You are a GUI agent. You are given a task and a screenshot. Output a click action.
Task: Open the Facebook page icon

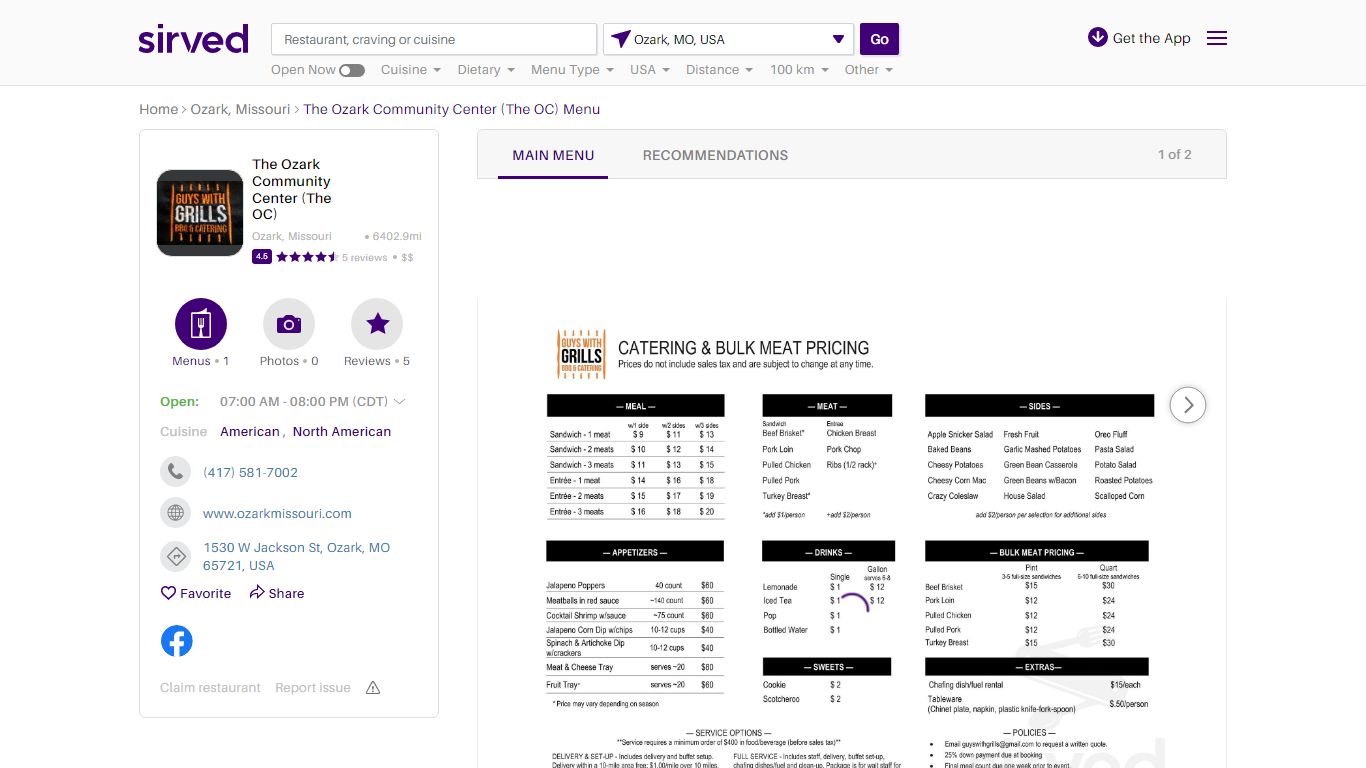177,641
